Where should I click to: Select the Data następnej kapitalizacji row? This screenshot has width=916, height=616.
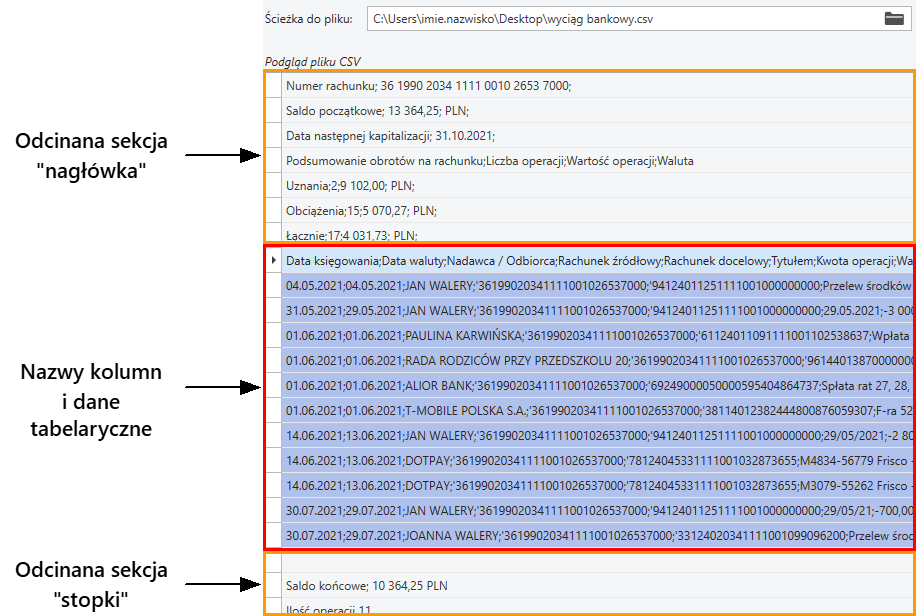(x=390, y=136)
